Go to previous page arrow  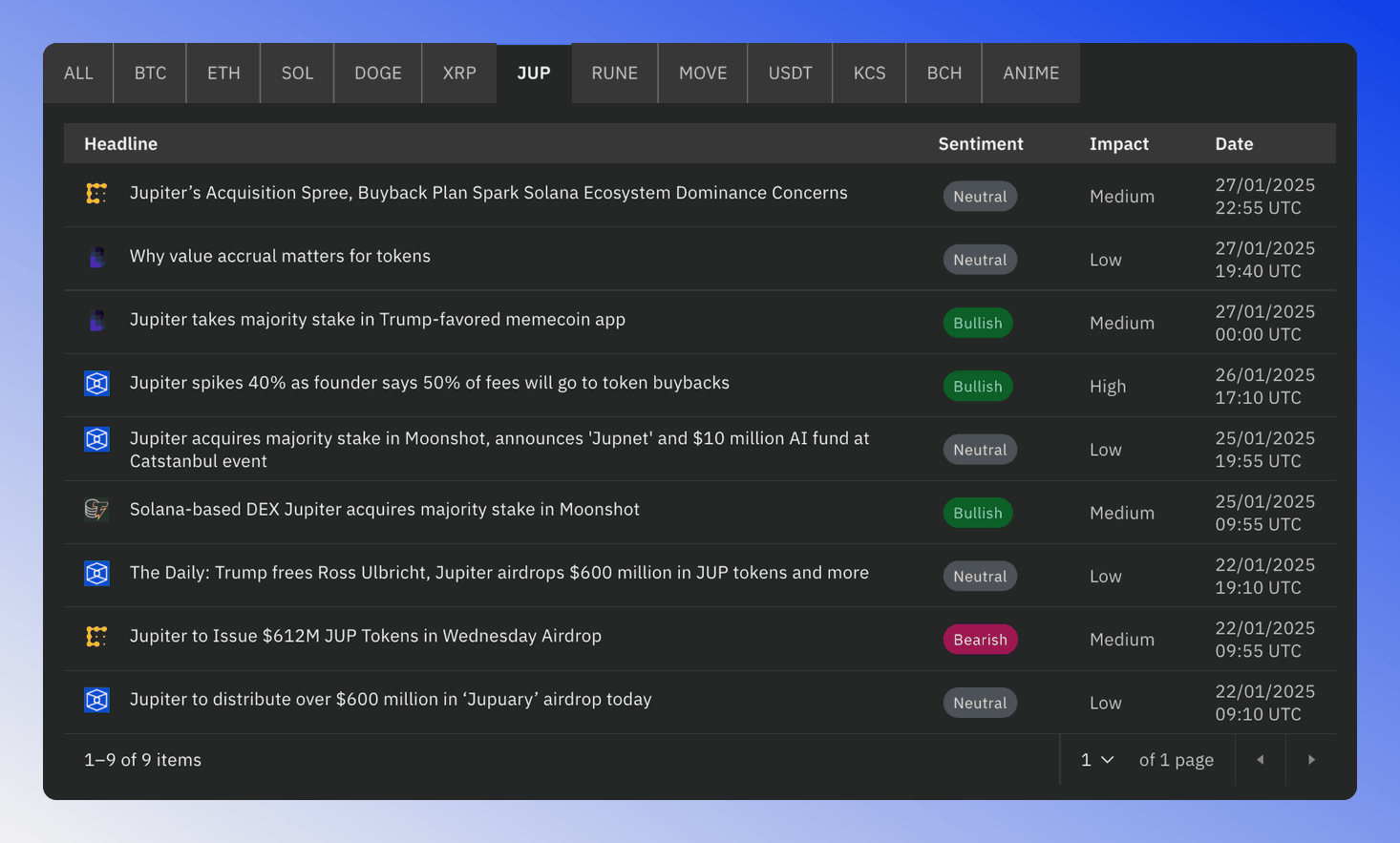click(1261, 760)
